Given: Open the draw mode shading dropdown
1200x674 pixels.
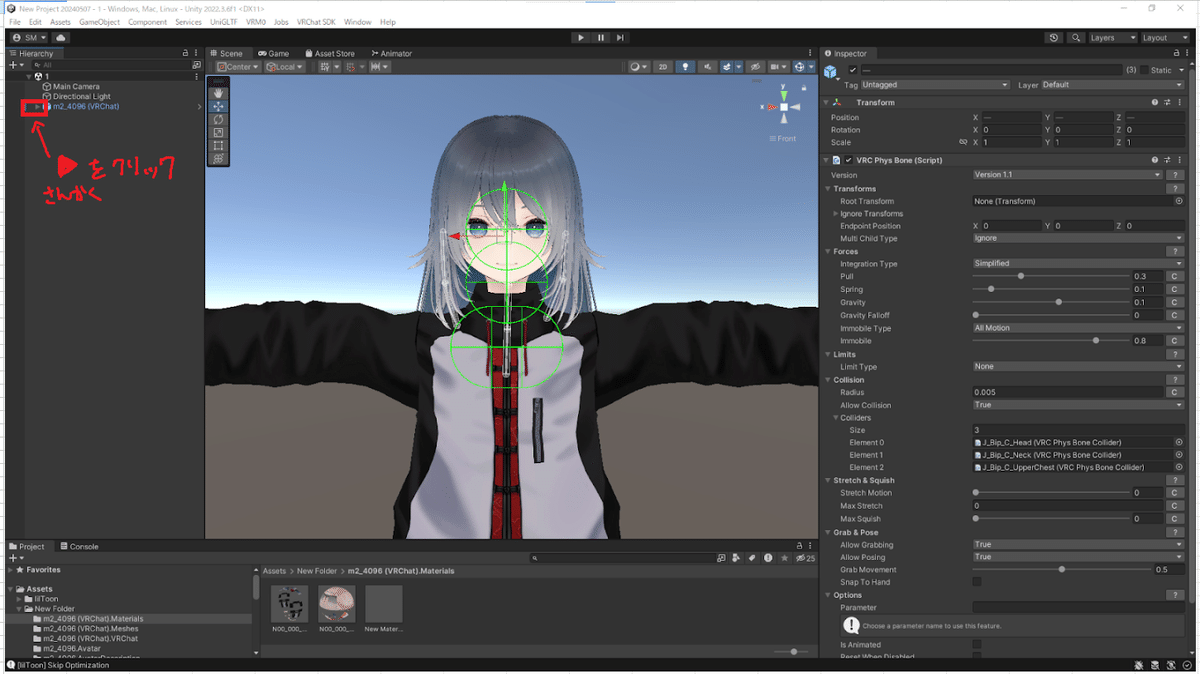Looking at the screenshot, I should pos(638,67).
